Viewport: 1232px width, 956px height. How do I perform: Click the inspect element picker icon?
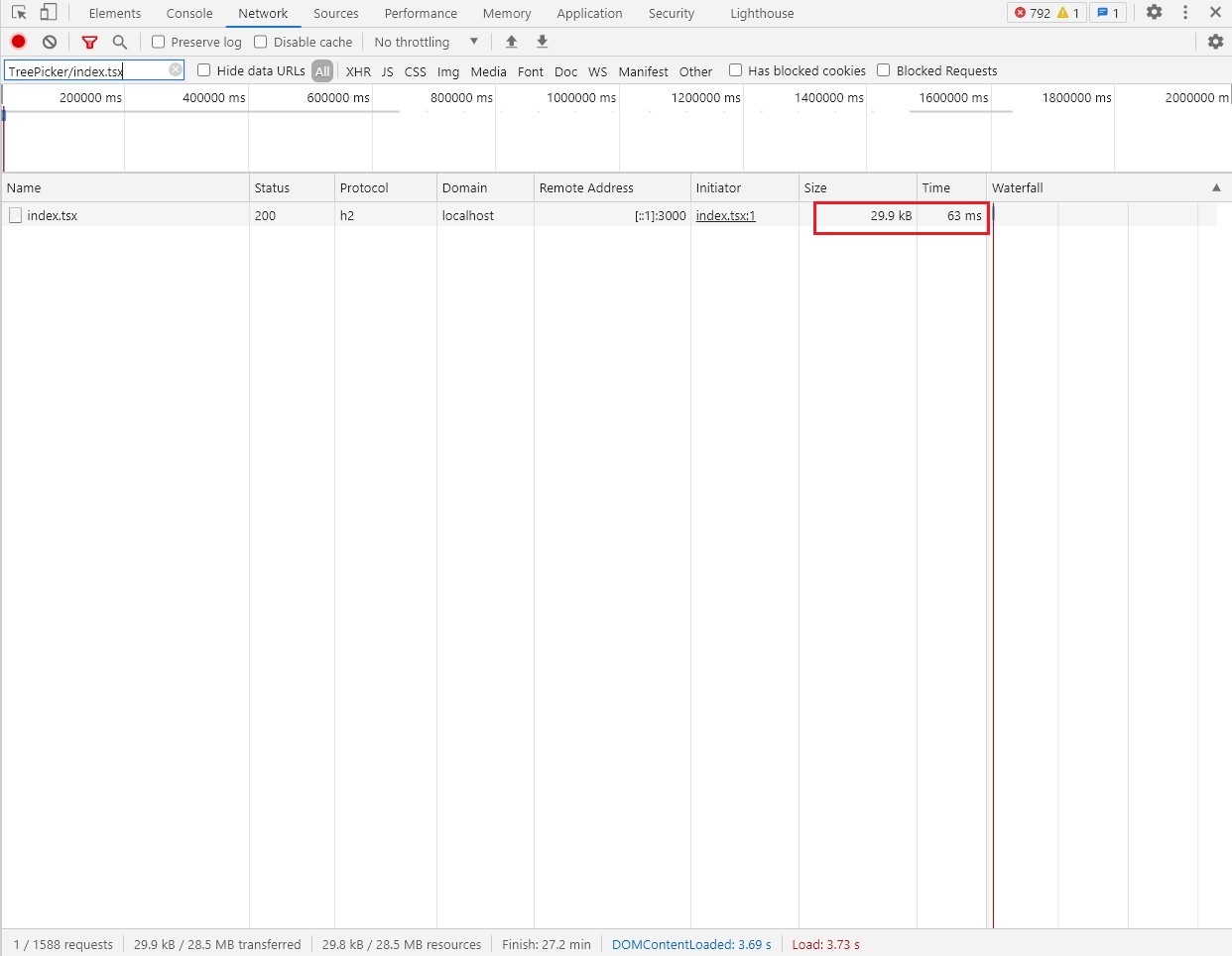19,13
